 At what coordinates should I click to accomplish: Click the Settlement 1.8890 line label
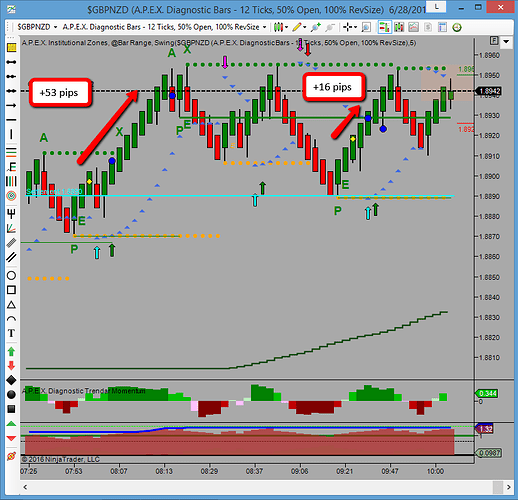click(x=54, y=192)
